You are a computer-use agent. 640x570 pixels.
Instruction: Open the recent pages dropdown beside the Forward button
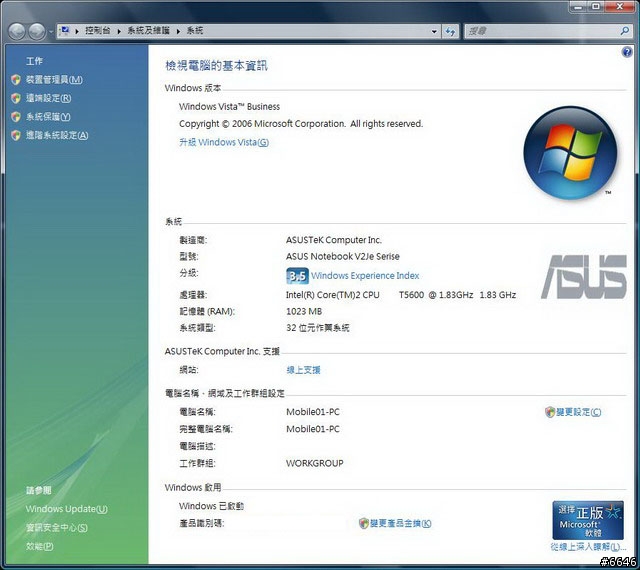coord(51,31)
